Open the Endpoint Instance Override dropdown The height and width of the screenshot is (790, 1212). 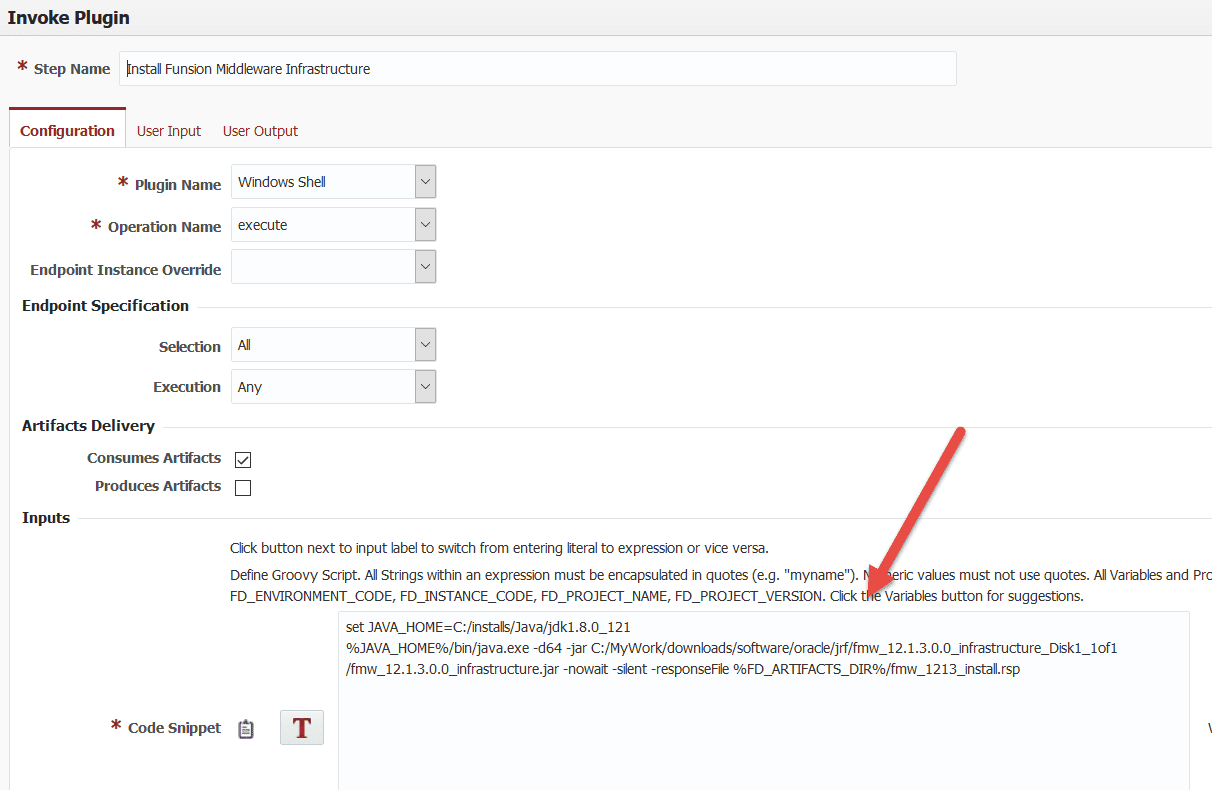pos(425,267)
